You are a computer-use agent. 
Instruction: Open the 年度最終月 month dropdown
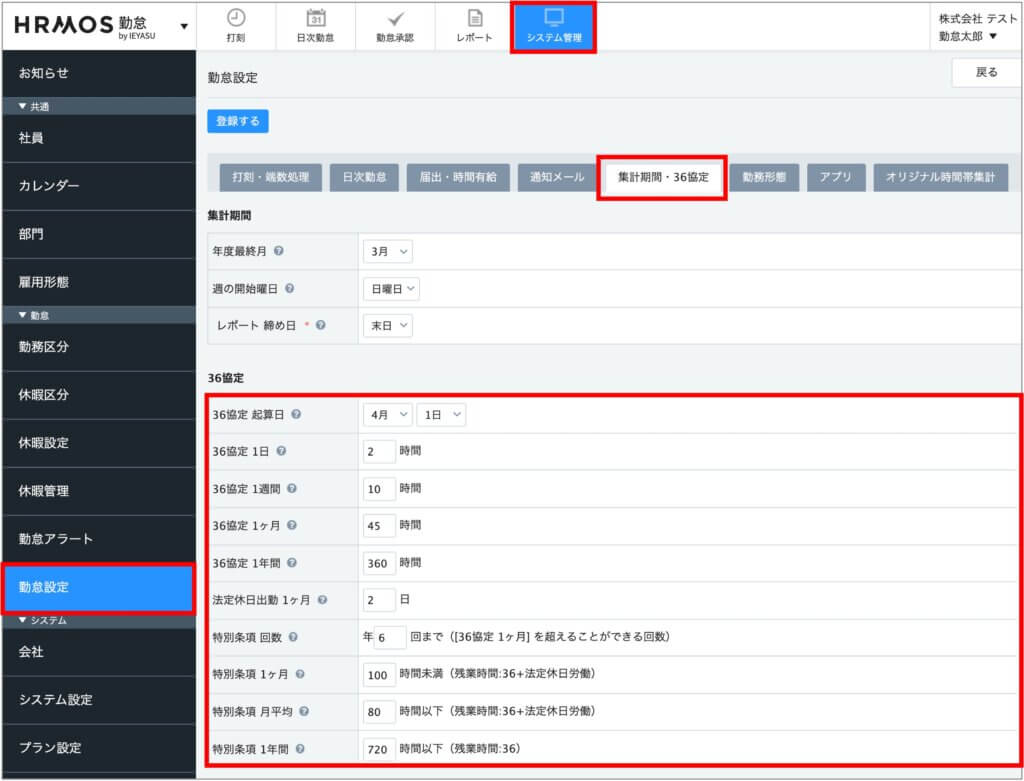pyautogui.click(x=388, y=252)
